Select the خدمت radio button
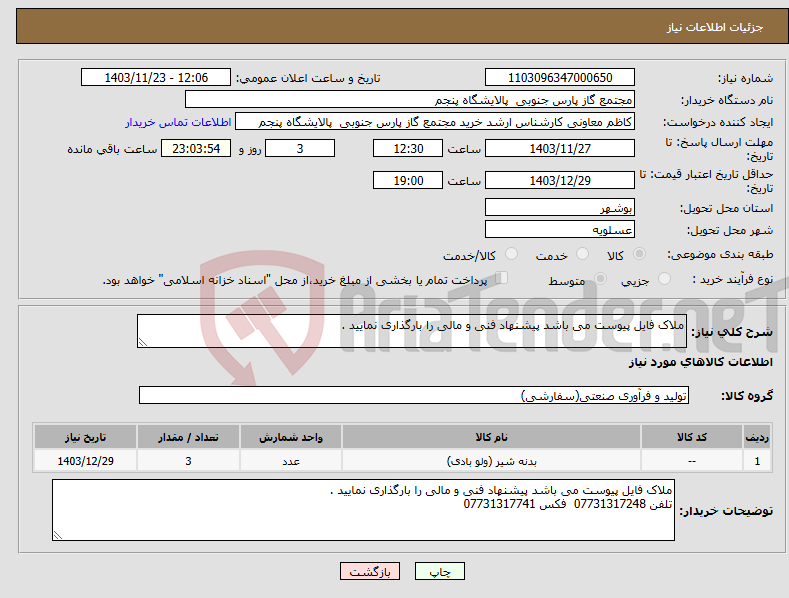Viewport: 789px width, 598px height. [582, 254]
